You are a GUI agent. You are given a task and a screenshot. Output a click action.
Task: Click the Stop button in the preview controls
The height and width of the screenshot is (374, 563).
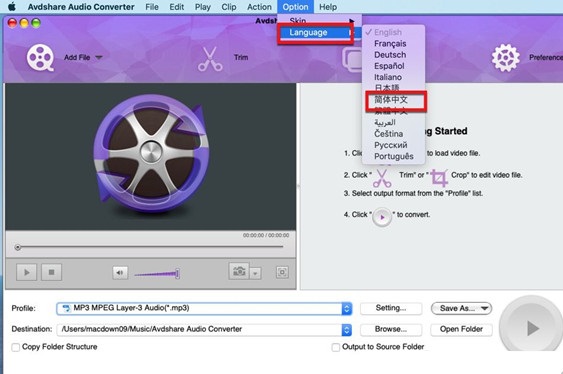tap(51, 272)
